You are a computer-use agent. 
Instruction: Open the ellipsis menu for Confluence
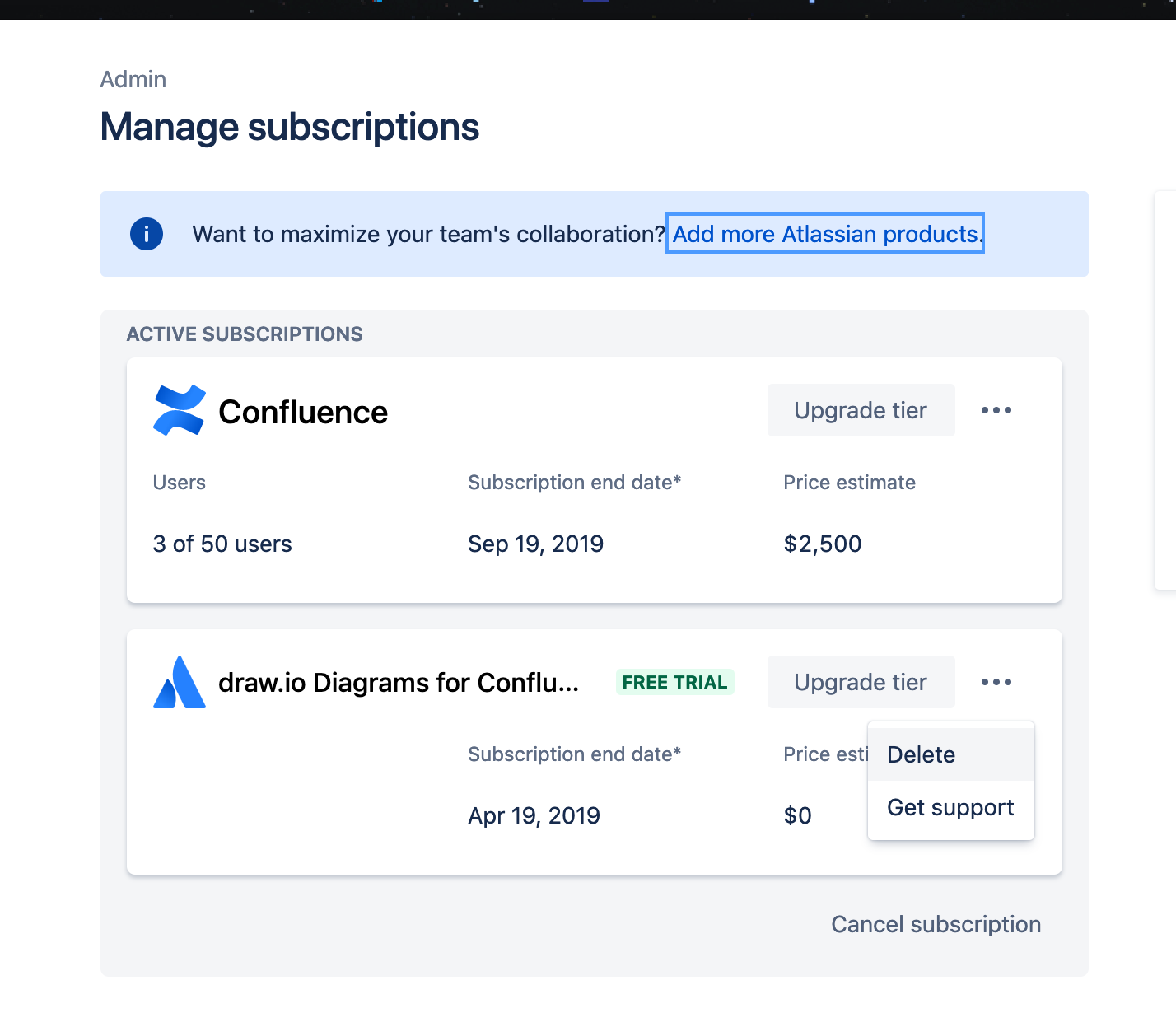tap(996, 409)
